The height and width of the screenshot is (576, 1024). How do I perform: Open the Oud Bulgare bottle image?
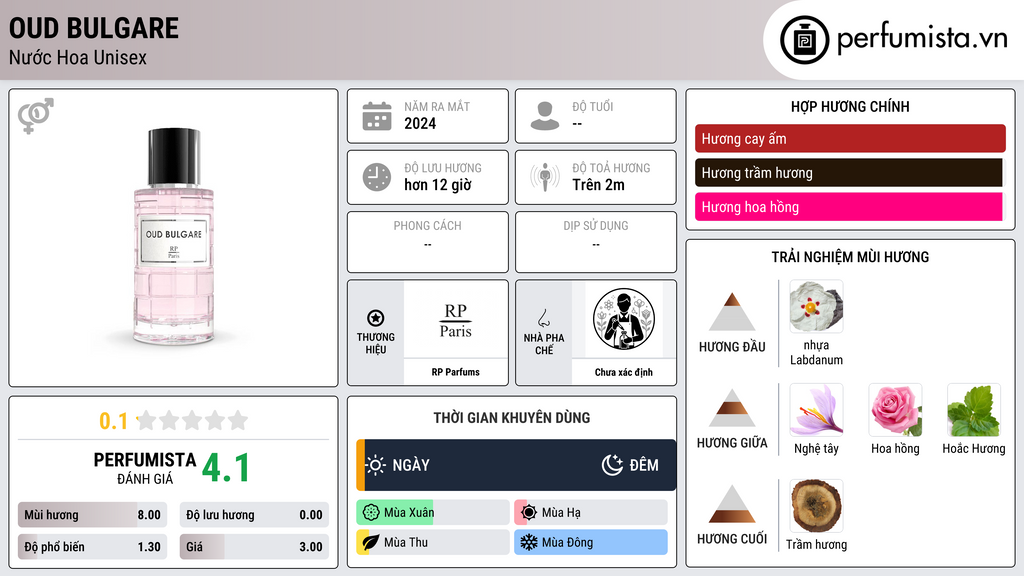click(174, 236)
